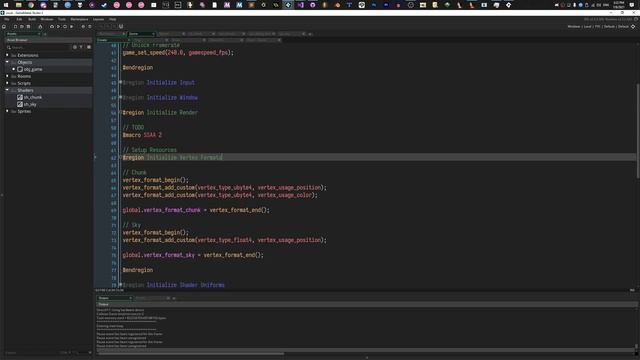
Task: Click the add asset icon beside search
Action: (75, 47)
